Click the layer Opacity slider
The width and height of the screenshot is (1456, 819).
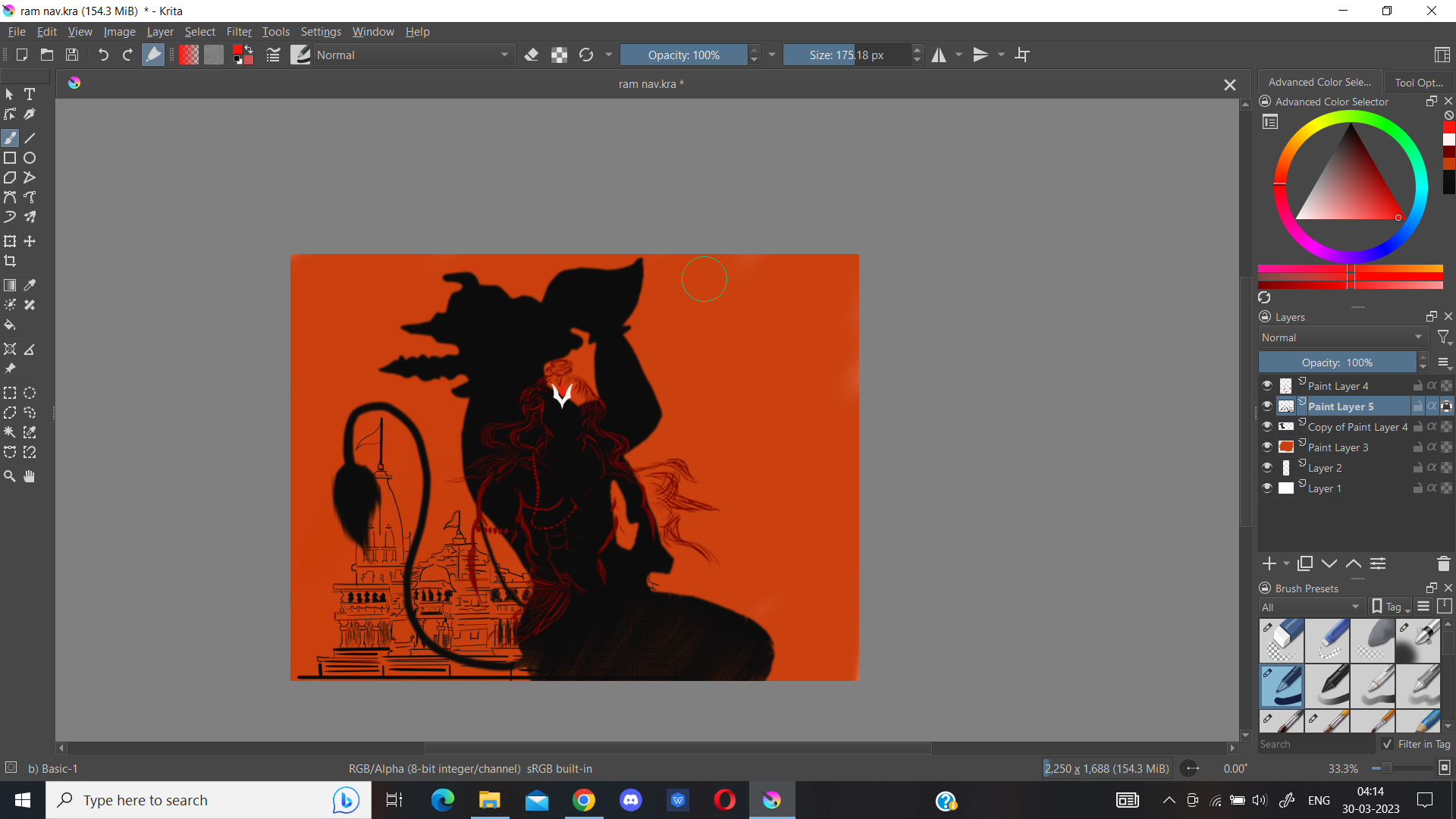pos(1337,362)
